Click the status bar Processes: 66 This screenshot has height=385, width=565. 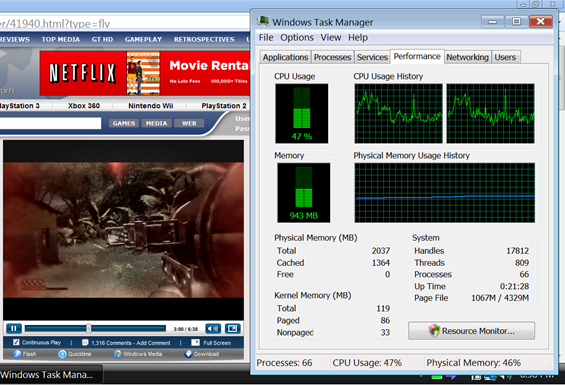[x=284, y=363]
